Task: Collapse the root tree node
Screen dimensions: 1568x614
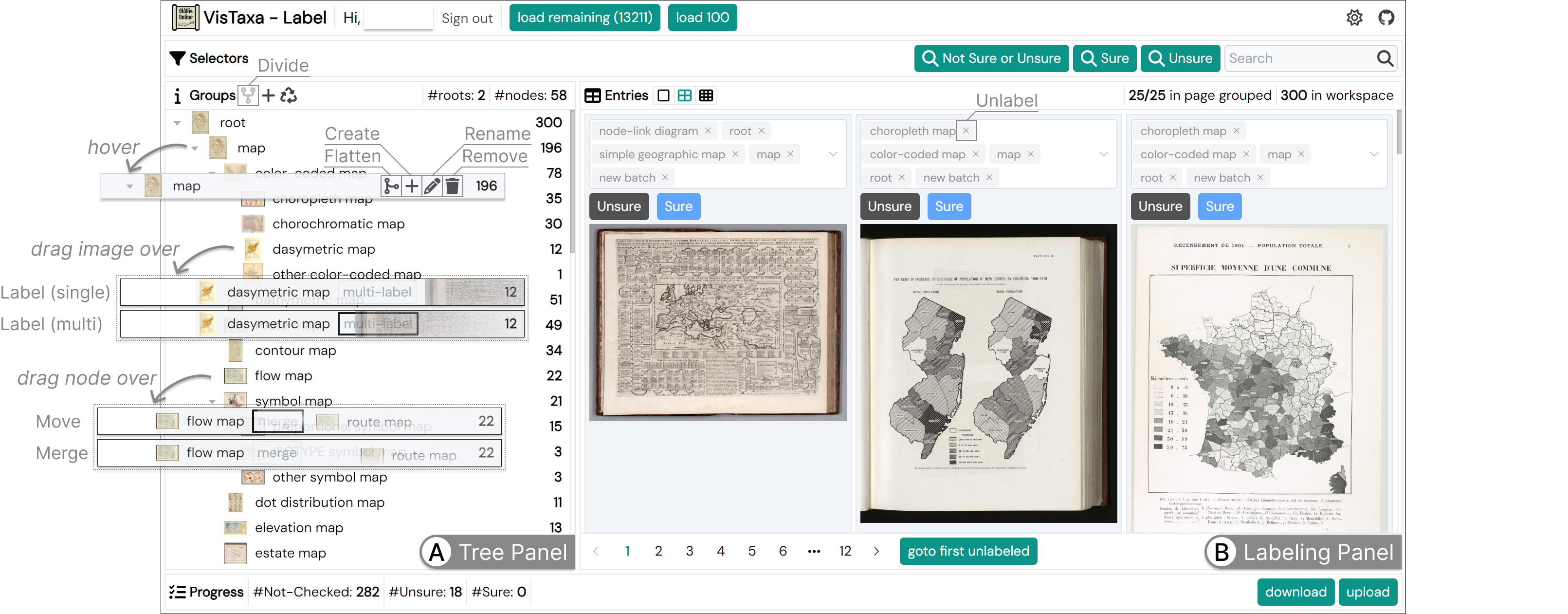Action: (x=177, y=123)
